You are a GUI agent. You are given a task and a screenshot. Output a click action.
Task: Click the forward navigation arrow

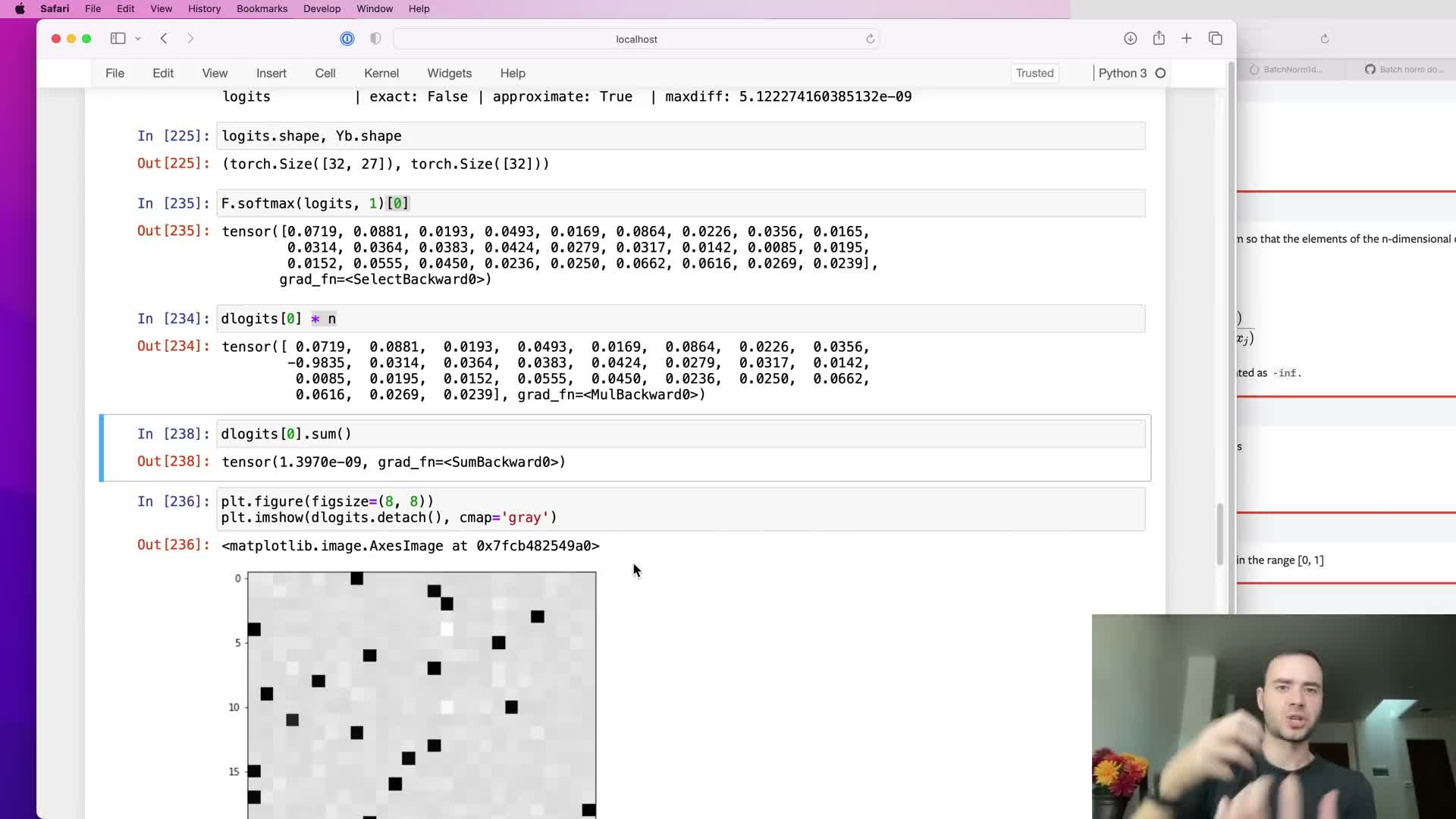[x=190, y=39]
